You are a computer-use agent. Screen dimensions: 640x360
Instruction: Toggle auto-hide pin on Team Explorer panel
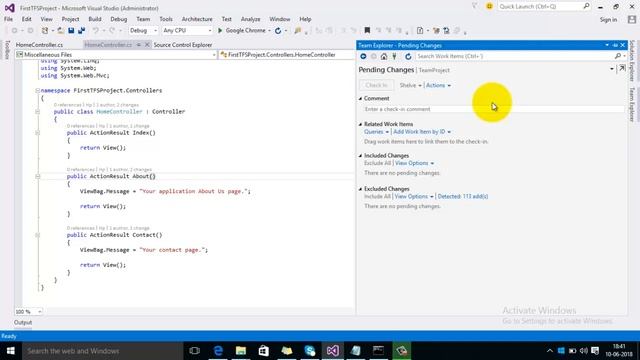pos(615,45)
